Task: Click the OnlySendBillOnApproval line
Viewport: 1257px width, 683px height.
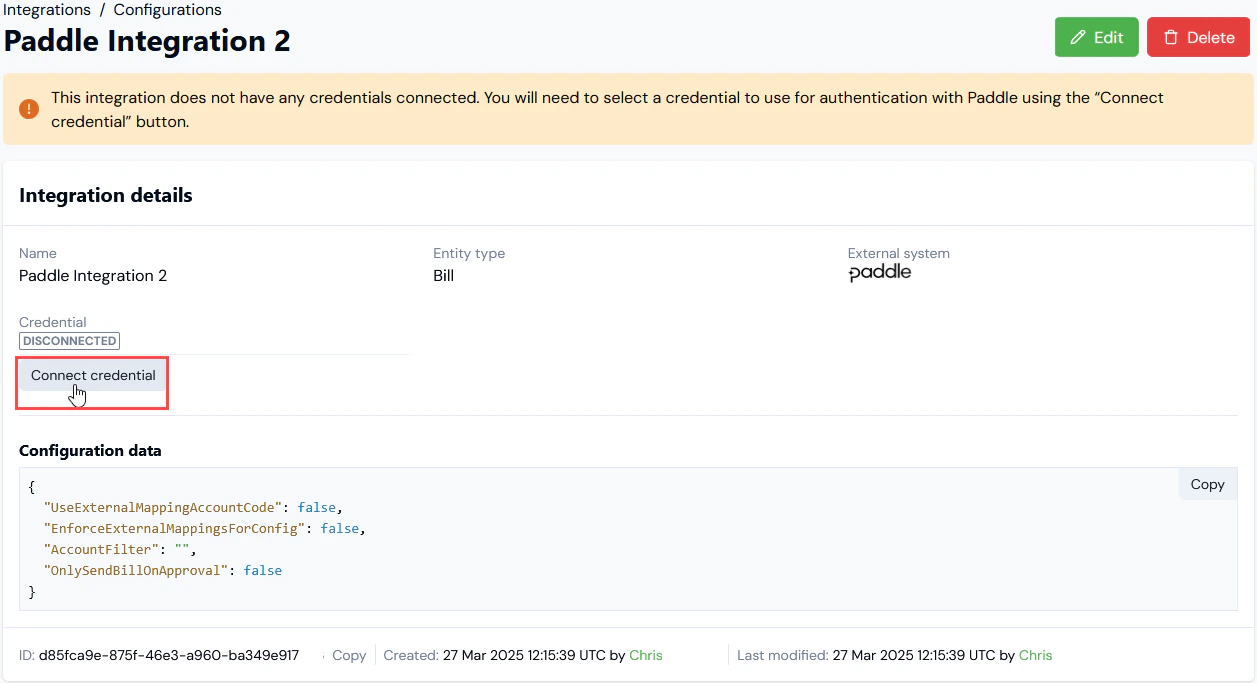Action: tap(163, 570)
